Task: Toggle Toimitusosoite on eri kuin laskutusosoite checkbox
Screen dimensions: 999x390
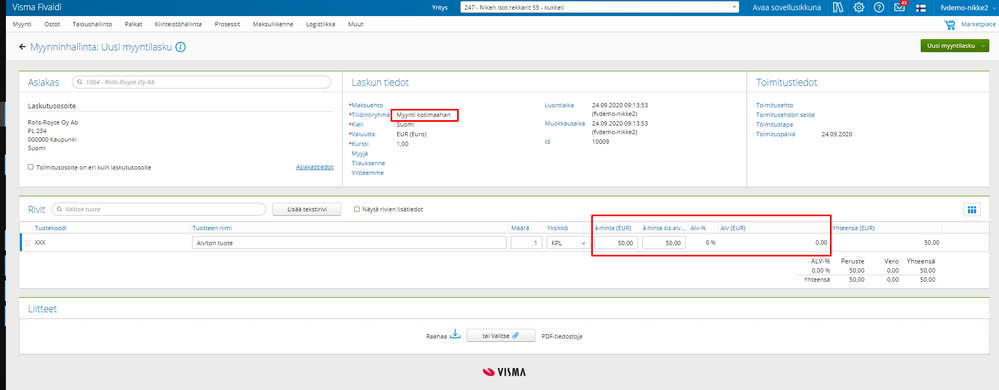Action: point(31,167)
